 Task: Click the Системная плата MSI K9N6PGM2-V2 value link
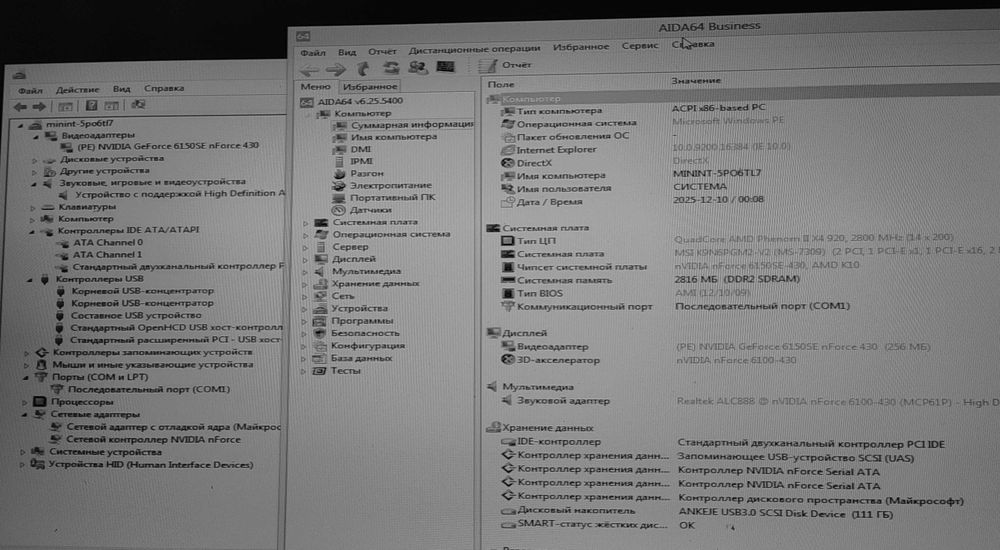pos(836,251)
